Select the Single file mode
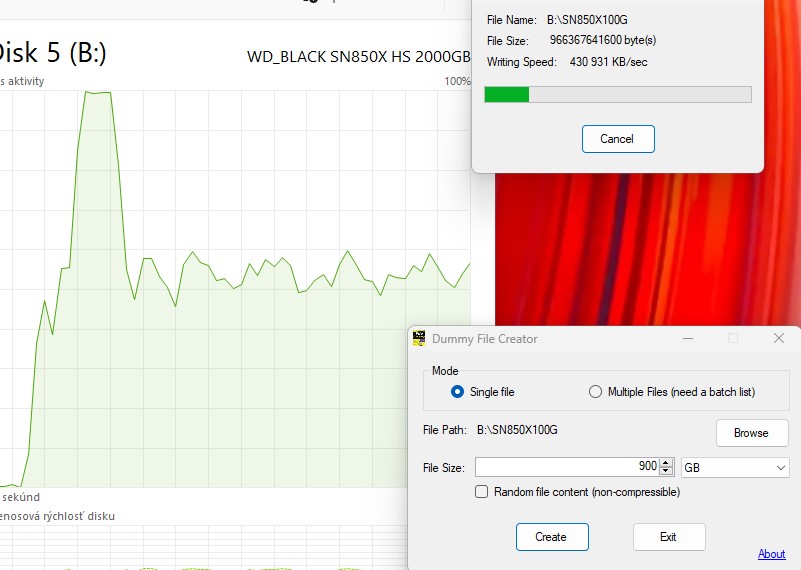801x570 pixels. [x=458, y=392]
